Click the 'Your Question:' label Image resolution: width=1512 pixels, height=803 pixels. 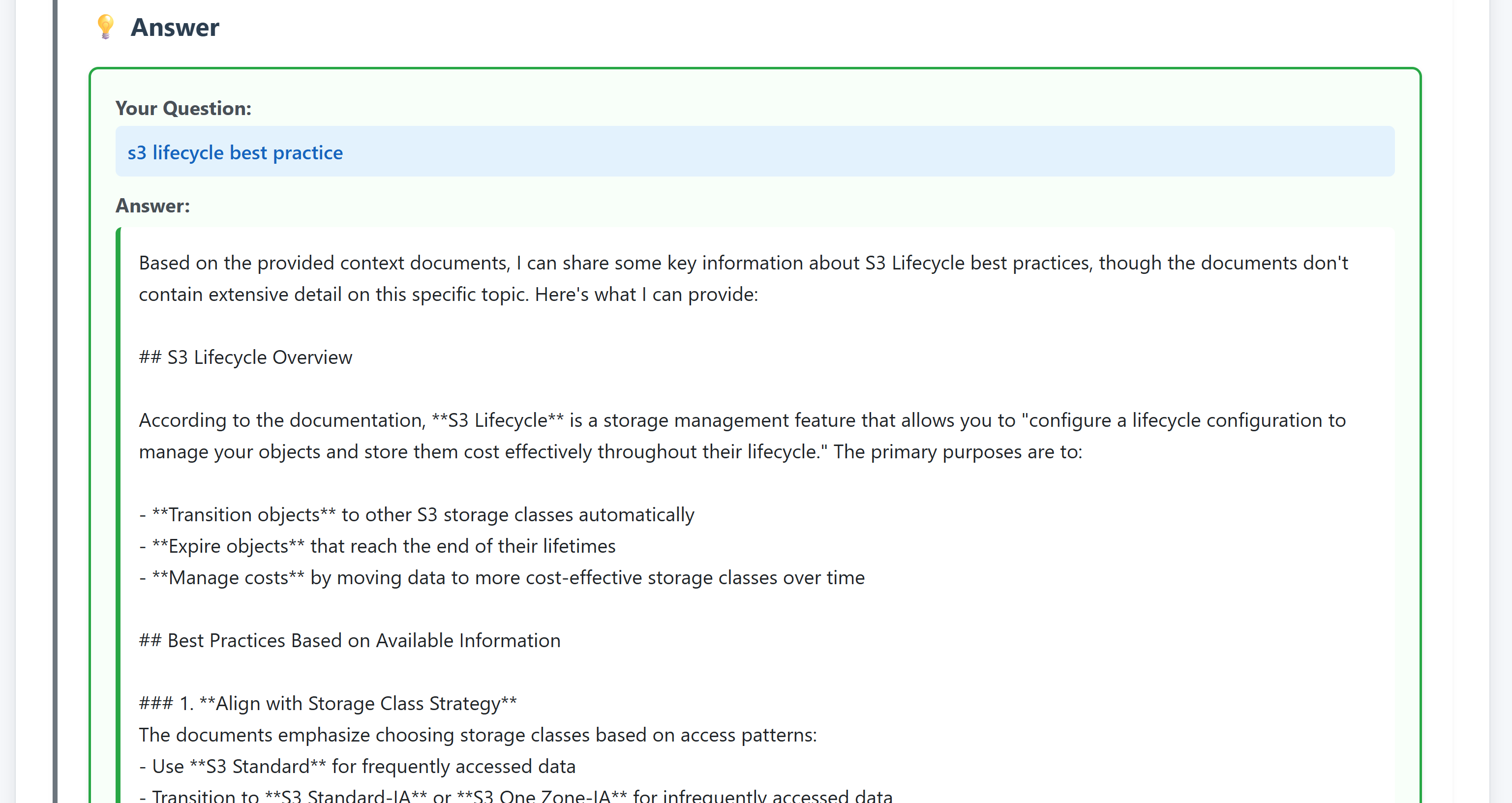pyautogui.click(x=183, y=109)
